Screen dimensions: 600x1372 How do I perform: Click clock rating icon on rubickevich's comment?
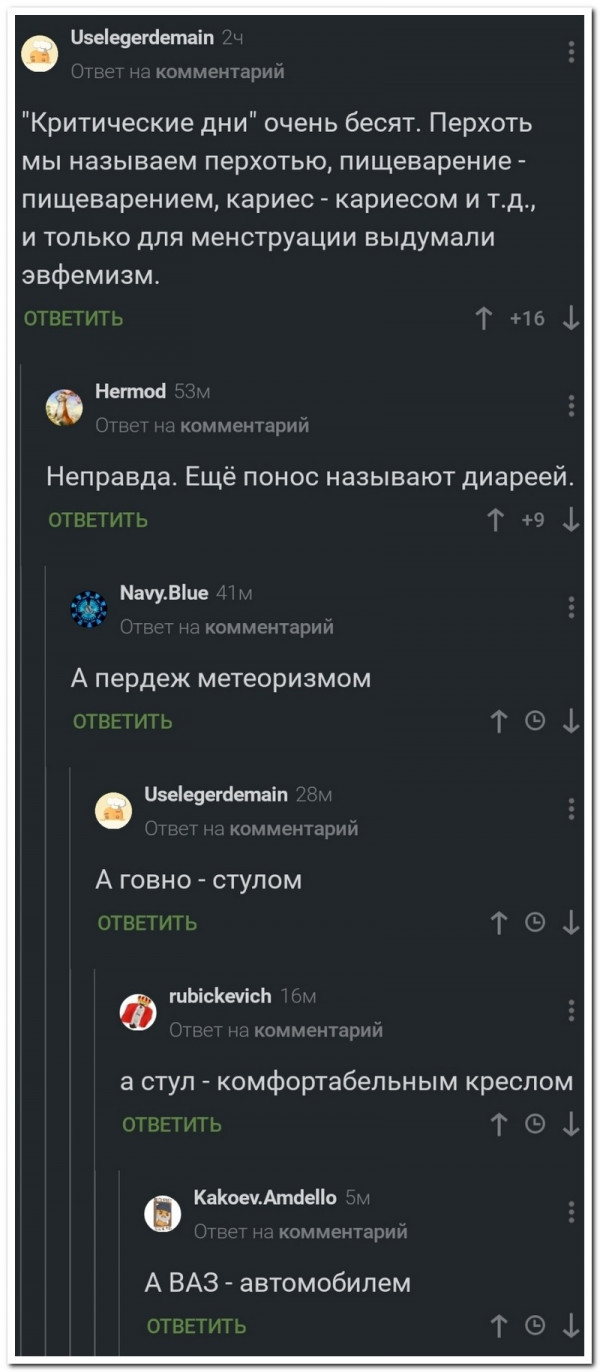pos(535,1125)
